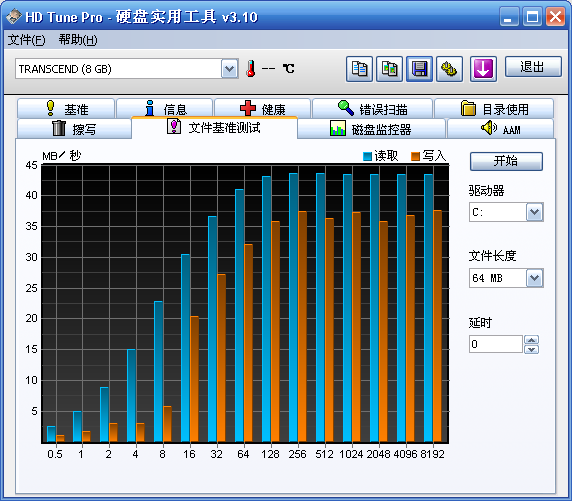Screen dimensions: 572x501
Task: Open the options gear icon
Action: point(449,69)
